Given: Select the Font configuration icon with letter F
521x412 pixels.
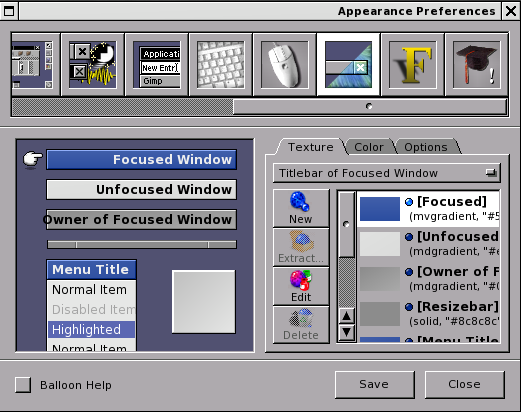Looking at the screenshot, I should pyautogui.click(x=413, y=64).
